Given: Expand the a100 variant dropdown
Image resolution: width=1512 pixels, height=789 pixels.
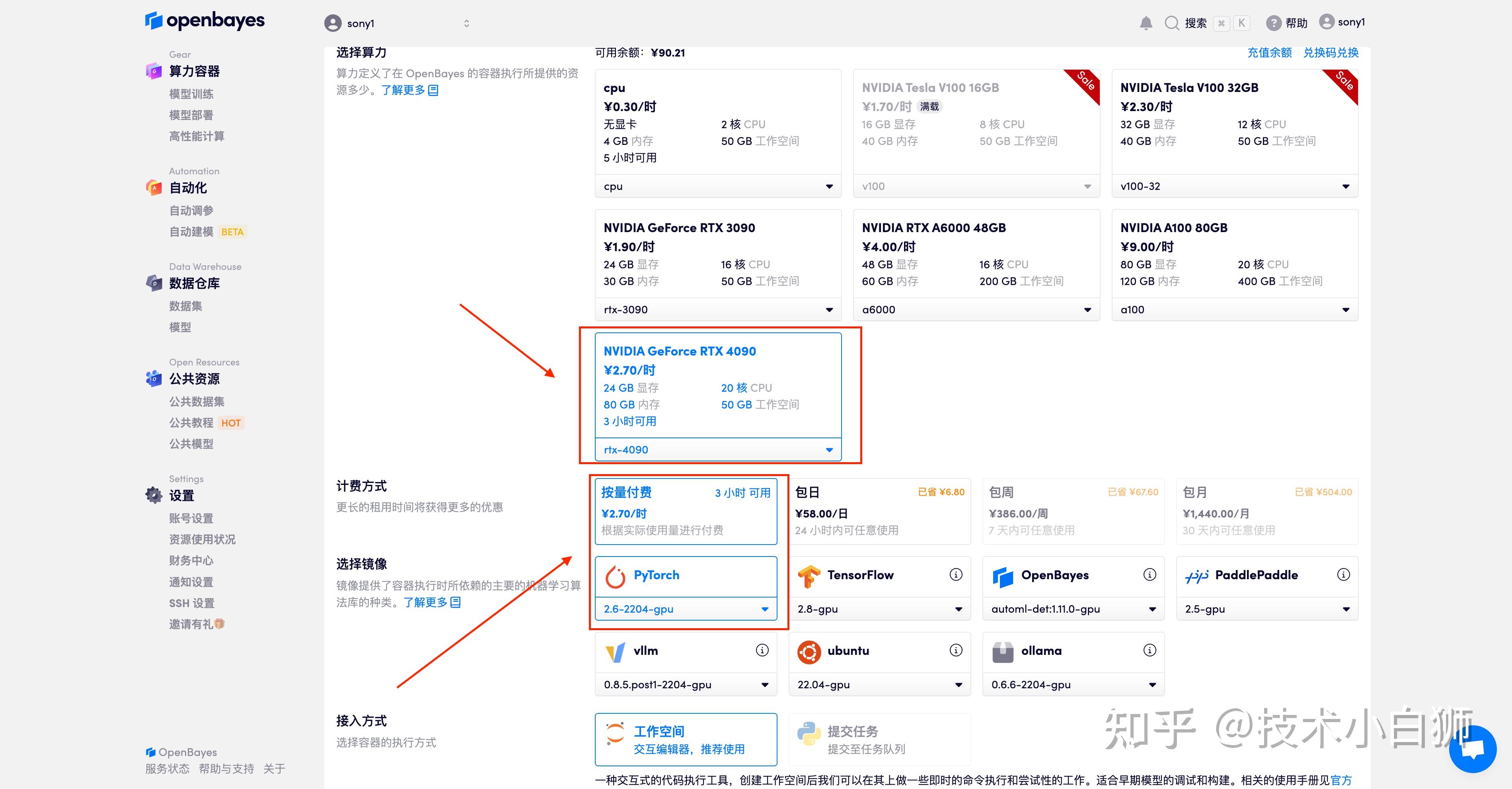Looking at the screenshot, I should pos(1345,309).
